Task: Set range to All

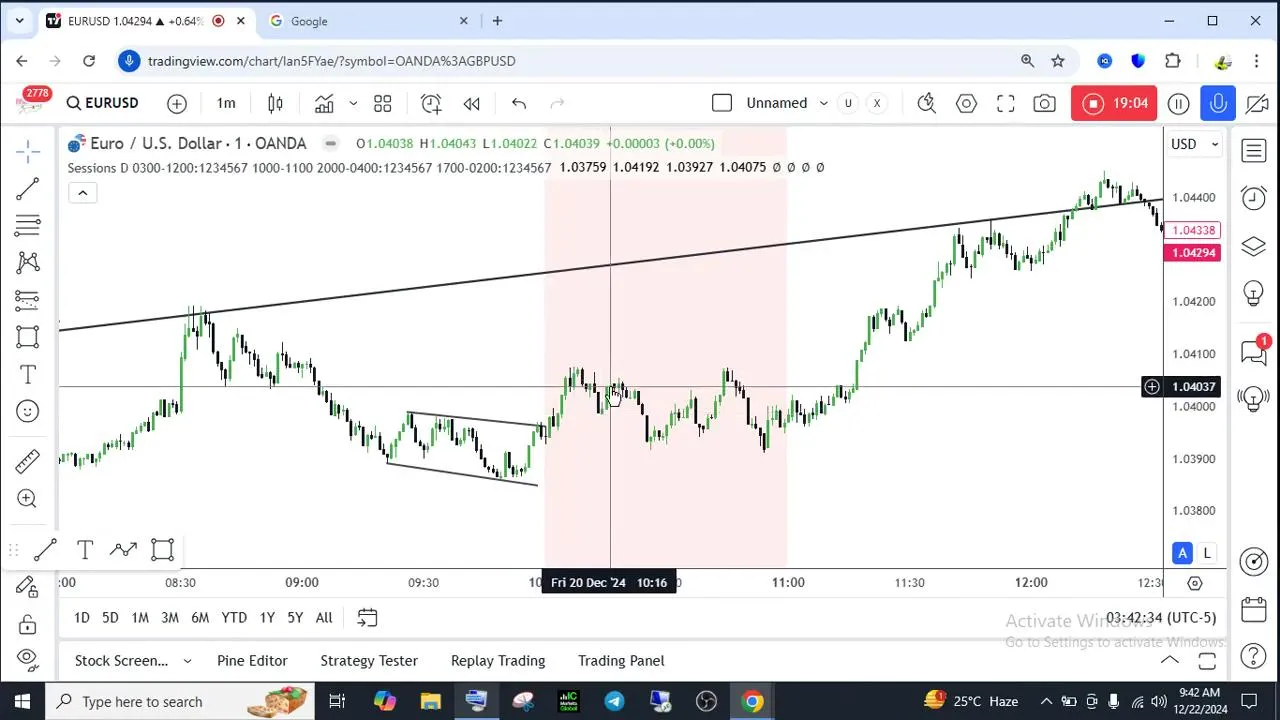Action: 324,618
